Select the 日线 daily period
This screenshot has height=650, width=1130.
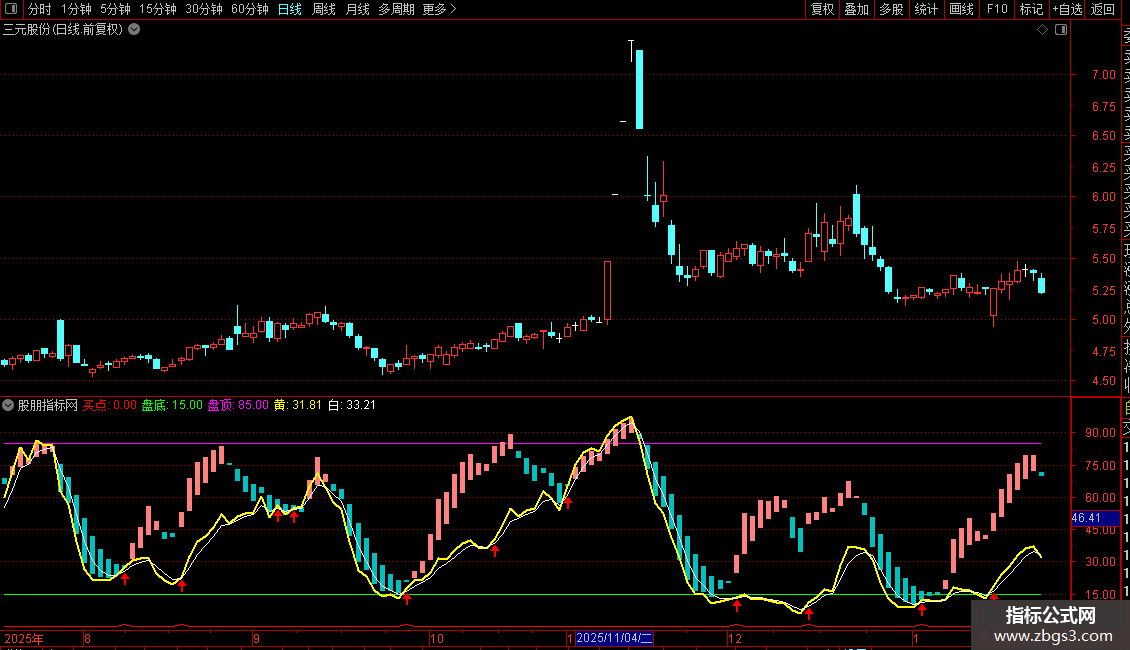290,9
